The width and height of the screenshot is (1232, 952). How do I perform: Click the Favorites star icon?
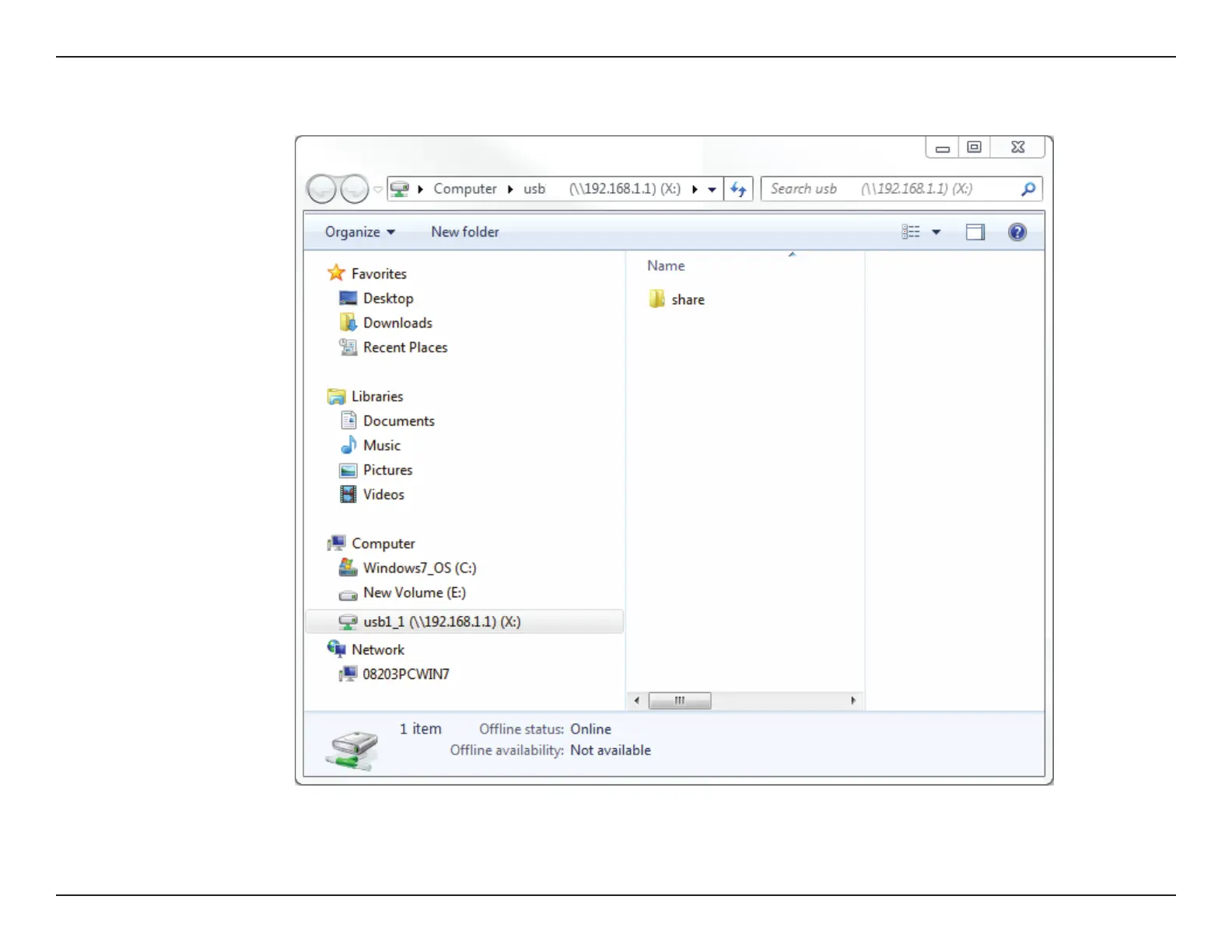336,273
